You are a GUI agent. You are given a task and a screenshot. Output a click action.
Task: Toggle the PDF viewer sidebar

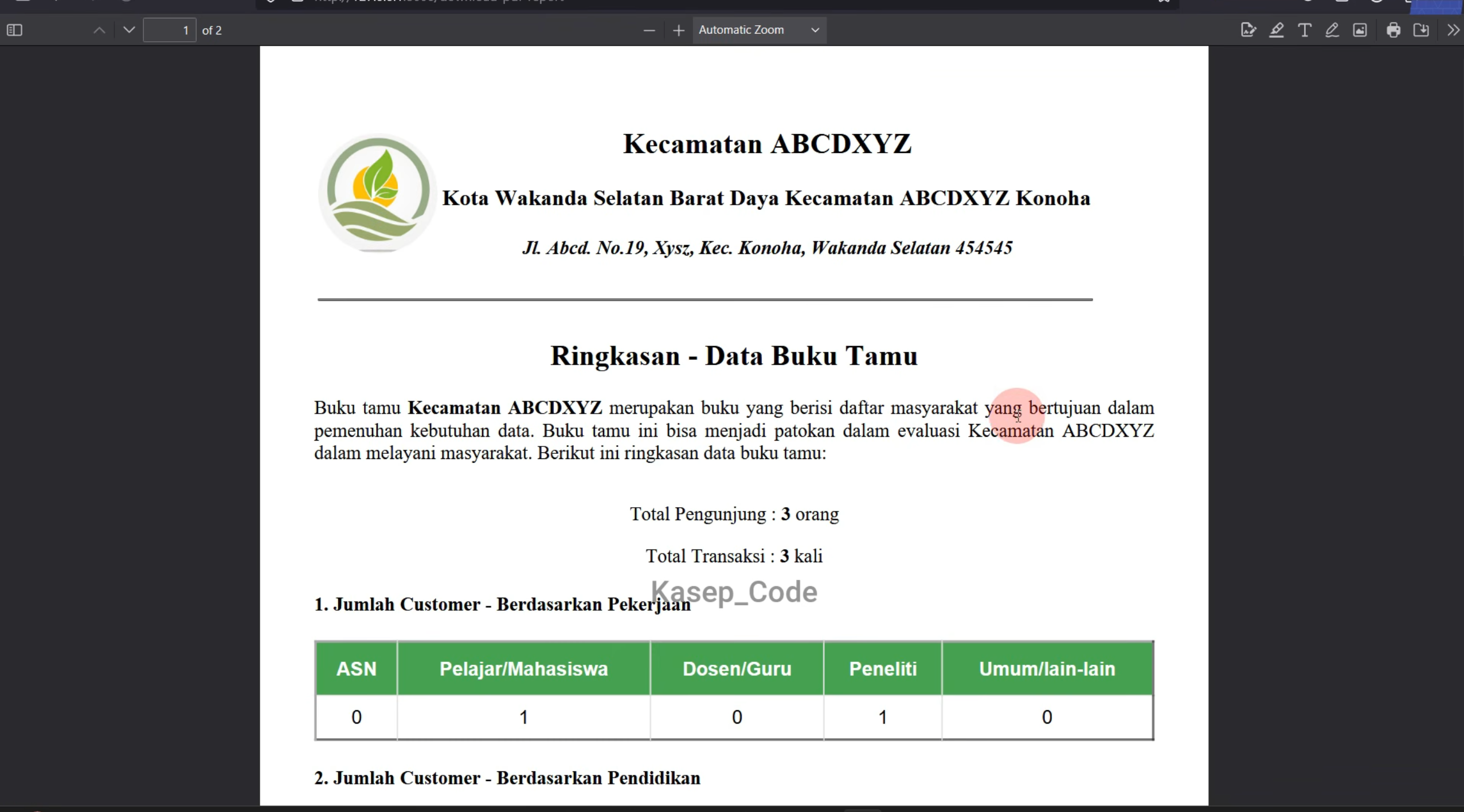pos(15,30)
